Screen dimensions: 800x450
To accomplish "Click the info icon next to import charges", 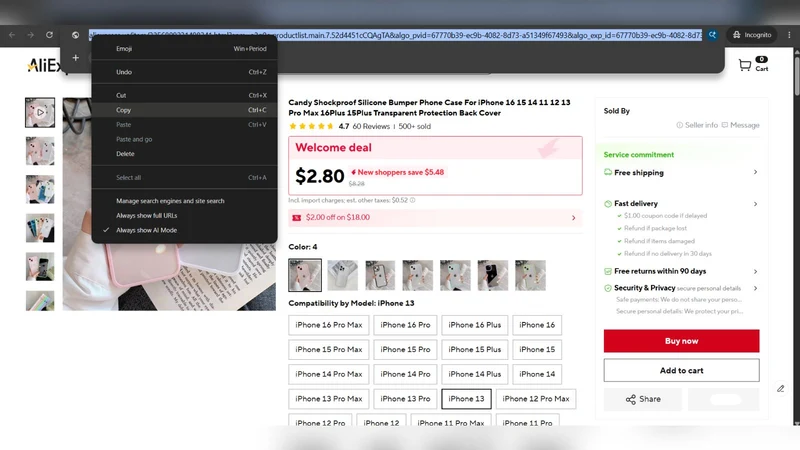I will pos(413,200).
